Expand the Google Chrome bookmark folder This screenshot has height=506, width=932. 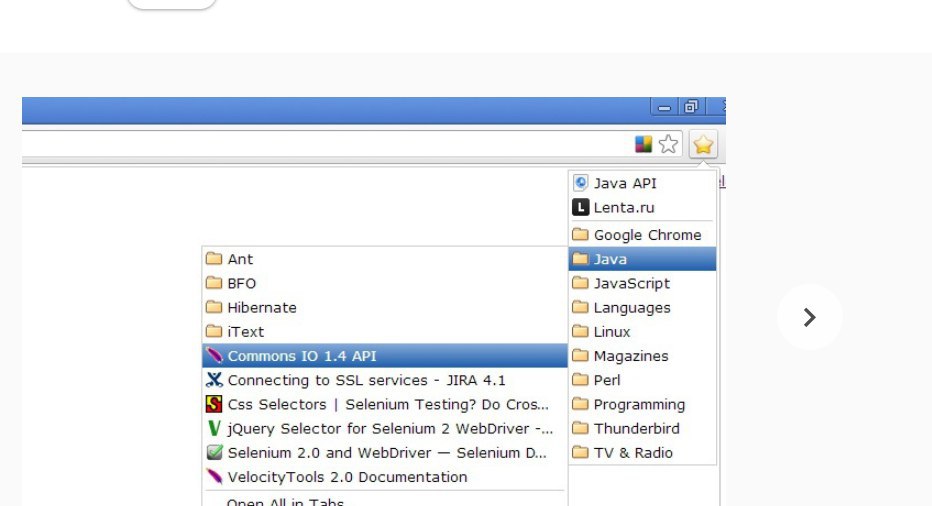(x=643, y=235)
